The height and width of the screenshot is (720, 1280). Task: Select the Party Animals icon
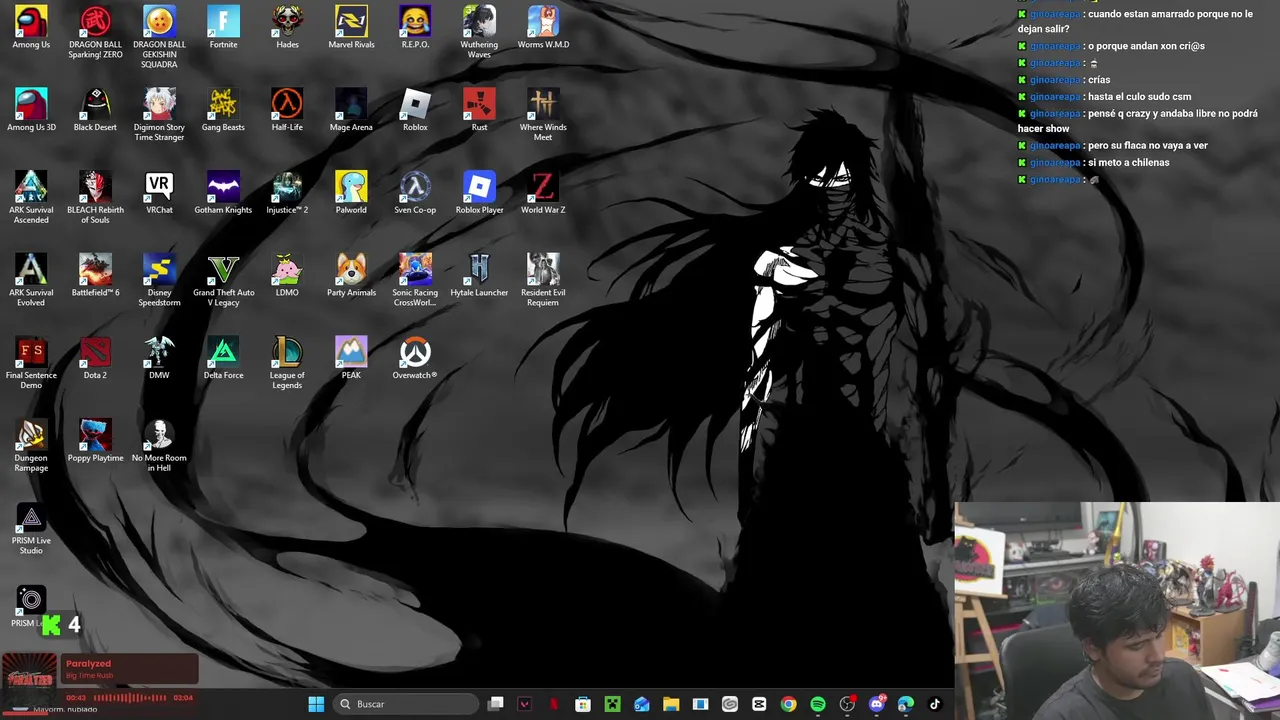pyautogui.click(x=351, y=276)
